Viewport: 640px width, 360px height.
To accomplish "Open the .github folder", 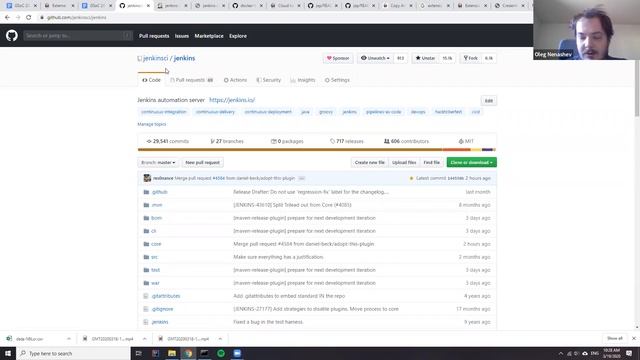I will [x=160, y=192].
